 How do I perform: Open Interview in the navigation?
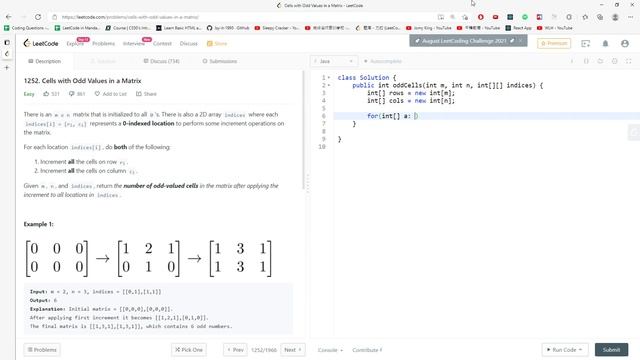tap(133, 44)
